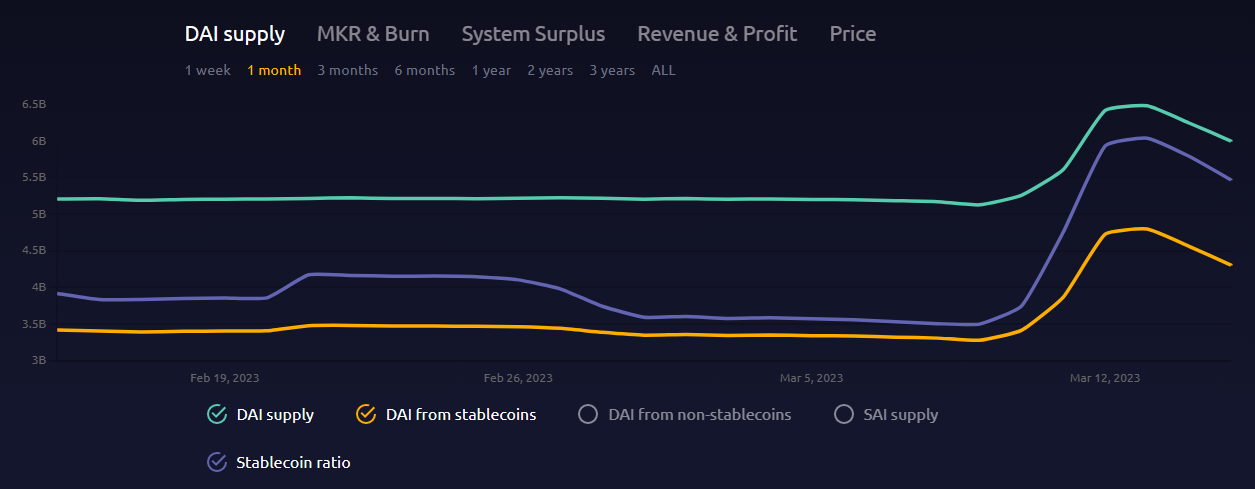Screen dimensions: 1255x489
Task: Open the MKR & Burn tab
Action: 373,34
